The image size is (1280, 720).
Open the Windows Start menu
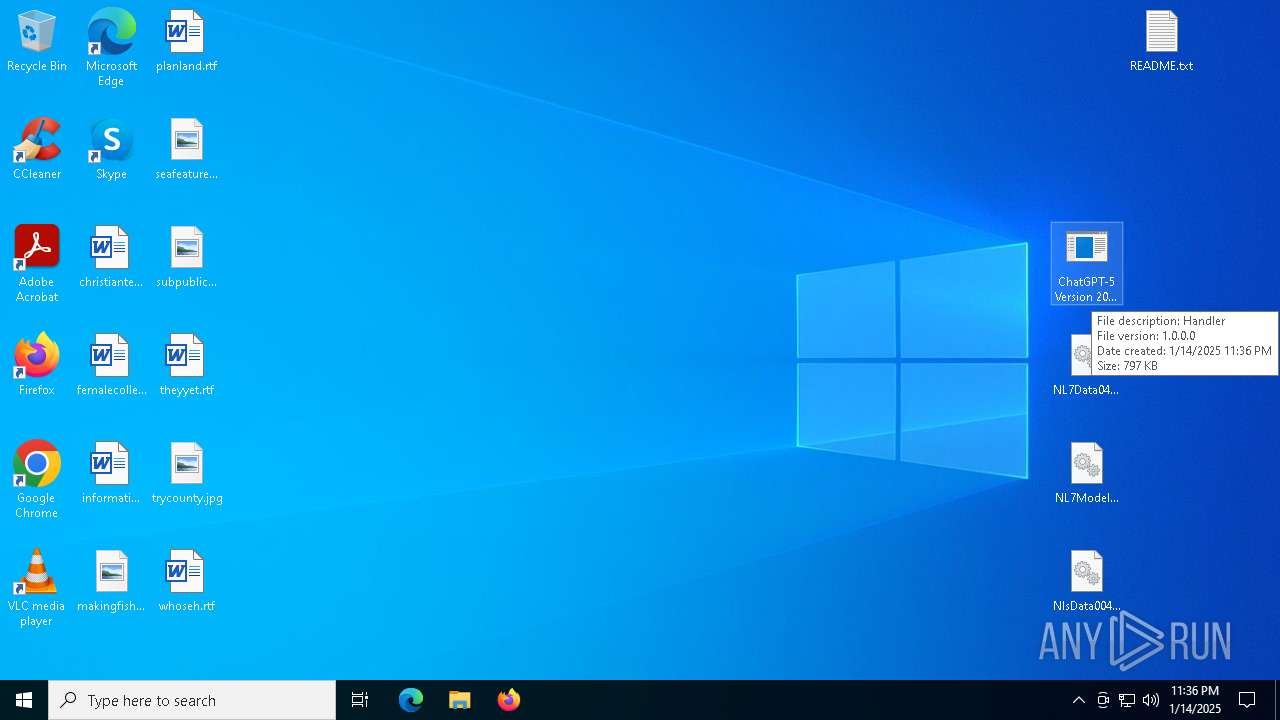[x=24, y=700]
